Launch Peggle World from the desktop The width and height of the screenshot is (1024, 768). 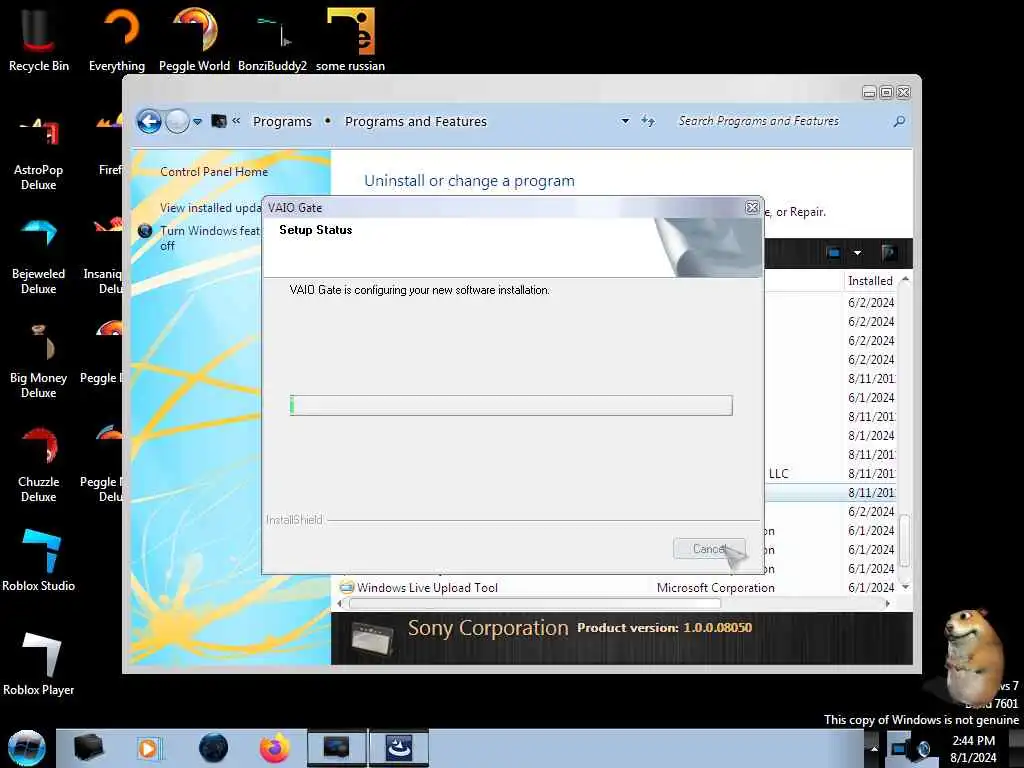point(194,39)
